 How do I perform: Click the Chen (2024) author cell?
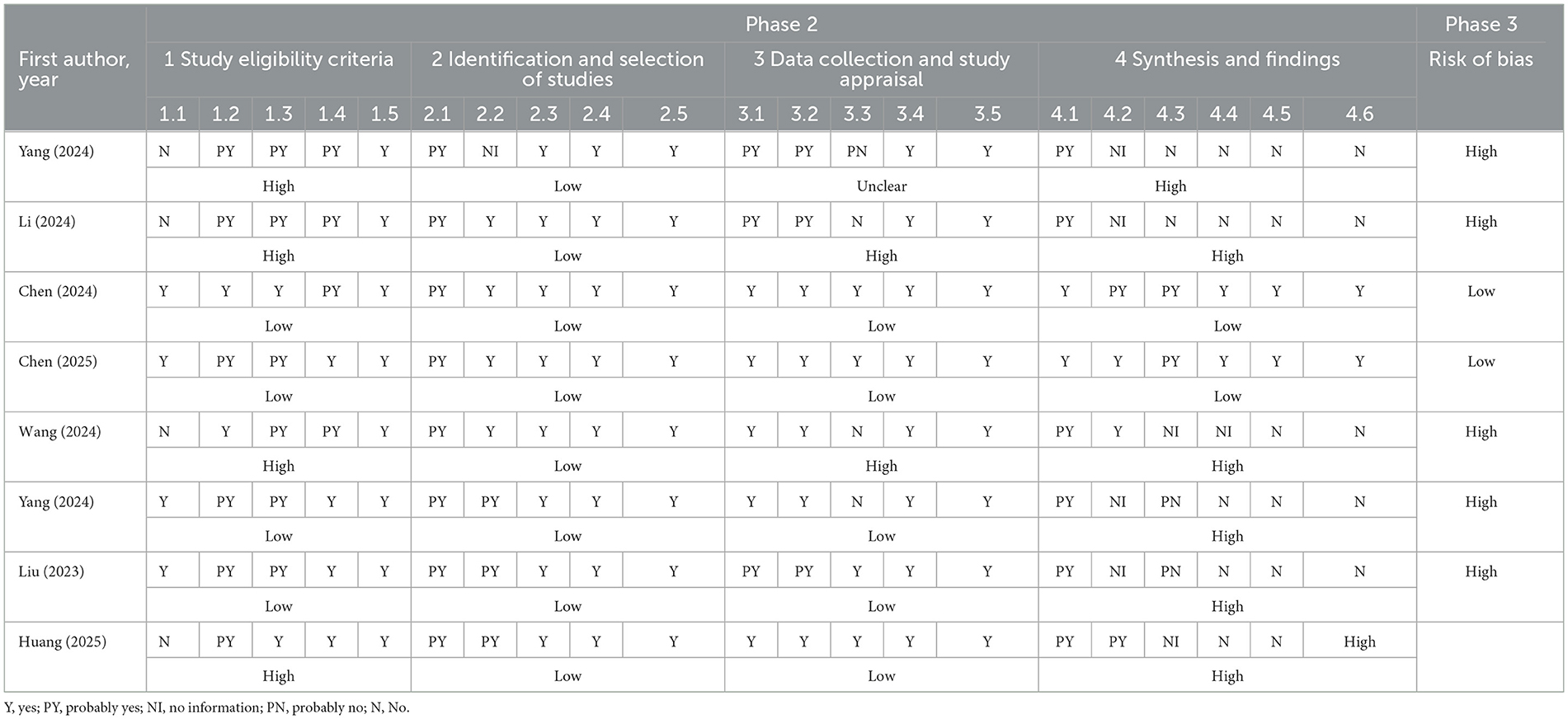pyautogui.click(x=58, y=292)
